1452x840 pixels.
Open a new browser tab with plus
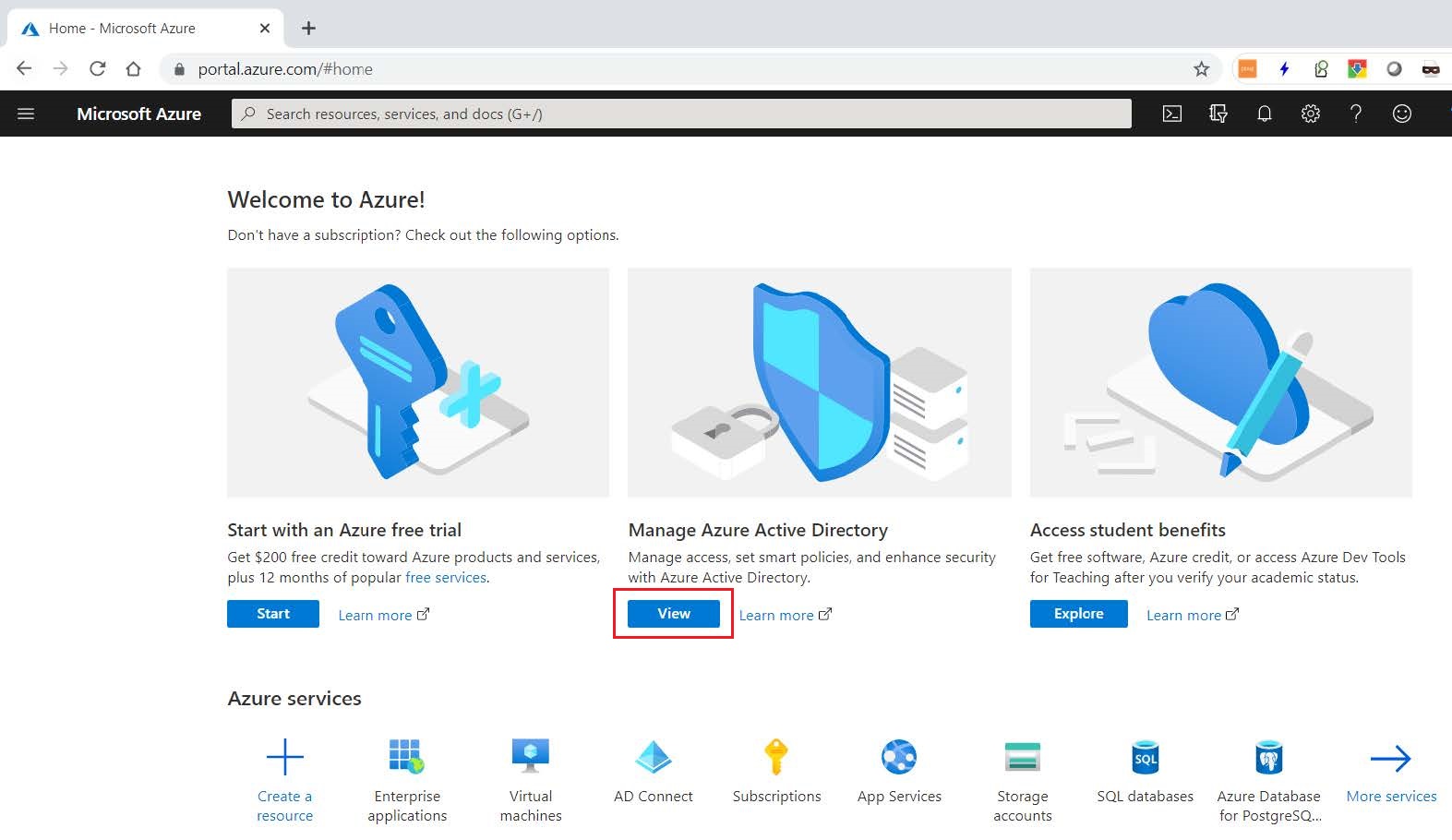pos(308,29)
